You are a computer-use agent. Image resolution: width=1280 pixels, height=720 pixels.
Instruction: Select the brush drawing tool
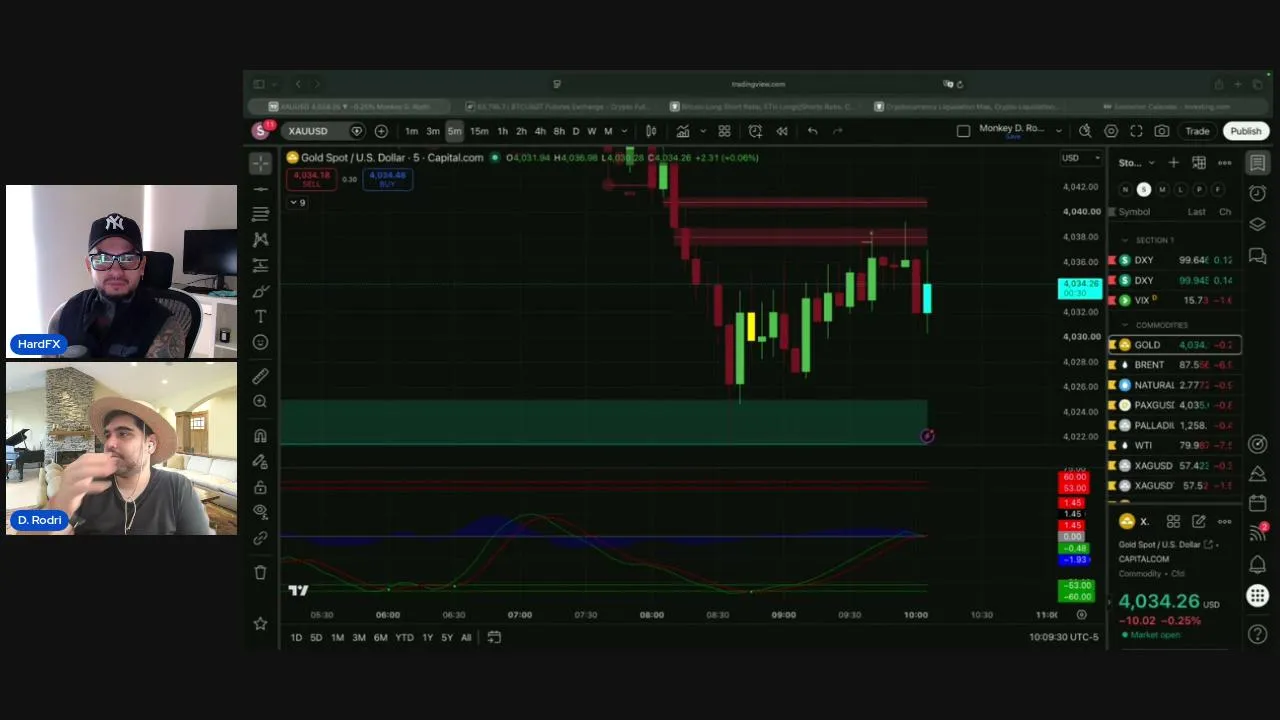(x=261, y=291)
